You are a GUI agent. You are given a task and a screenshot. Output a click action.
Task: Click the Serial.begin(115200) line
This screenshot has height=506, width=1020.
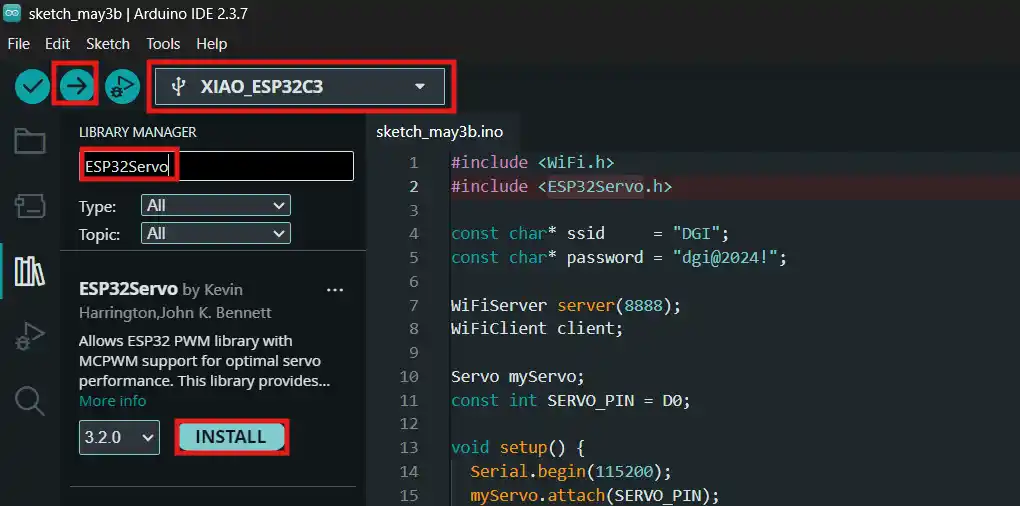click(x=571, y=472)
